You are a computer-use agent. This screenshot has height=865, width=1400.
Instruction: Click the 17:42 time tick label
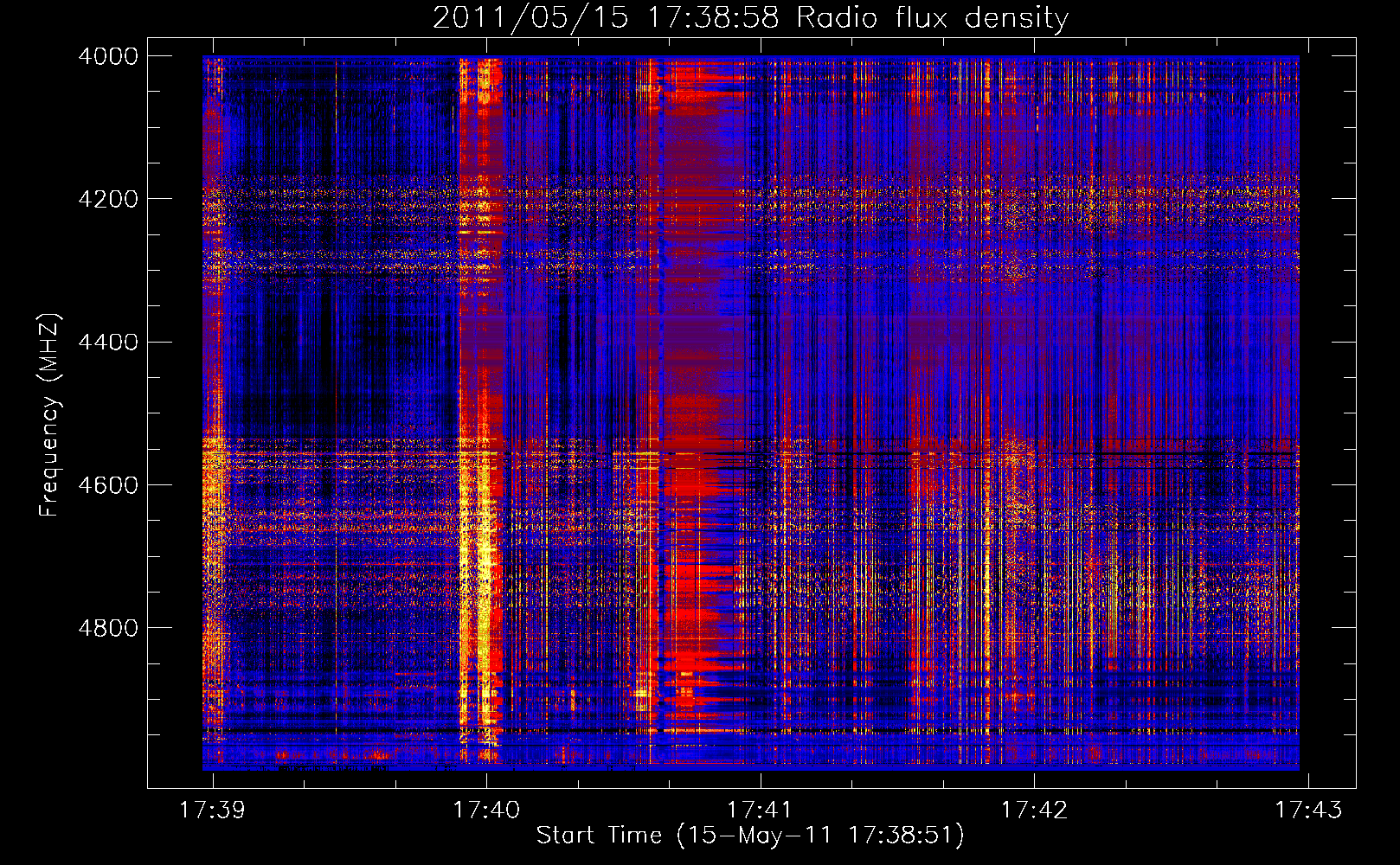(1034, 810)
